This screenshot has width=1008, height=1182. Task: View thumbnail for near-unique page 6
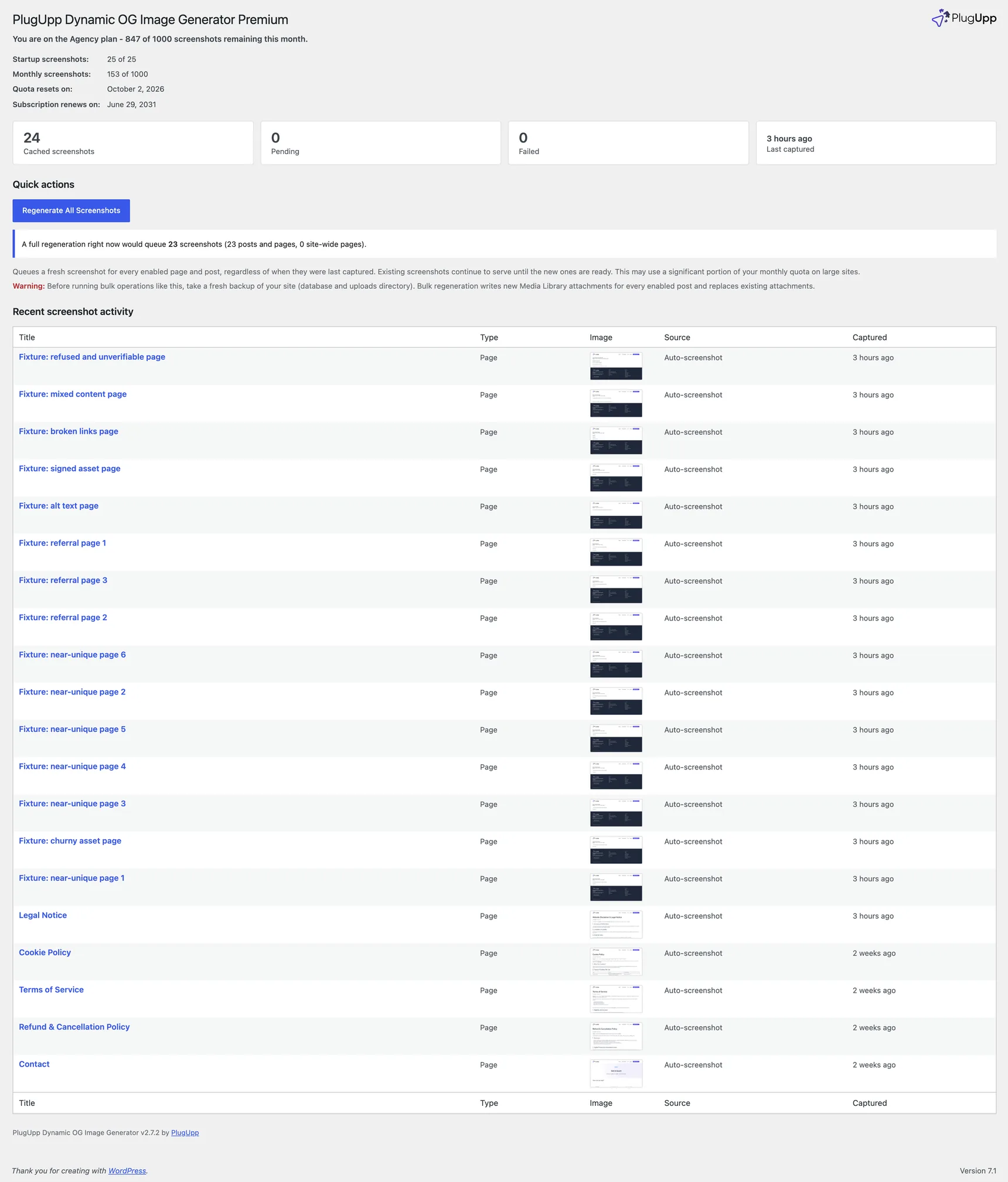[x=616, y=664]
